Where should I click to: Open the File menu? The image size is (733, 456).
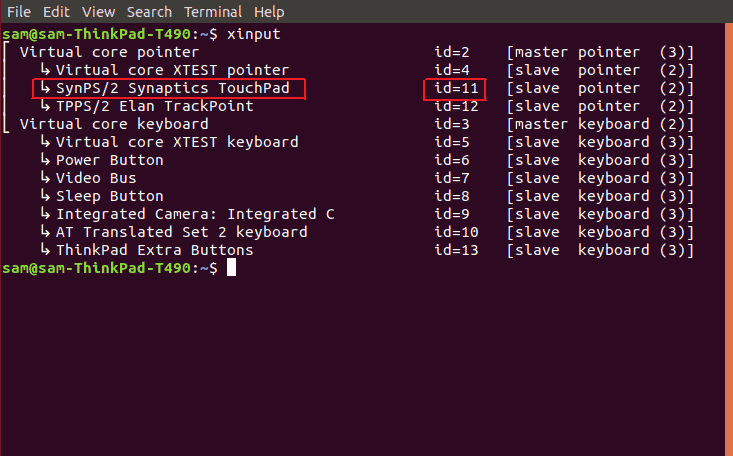click(x=19, y=12)
